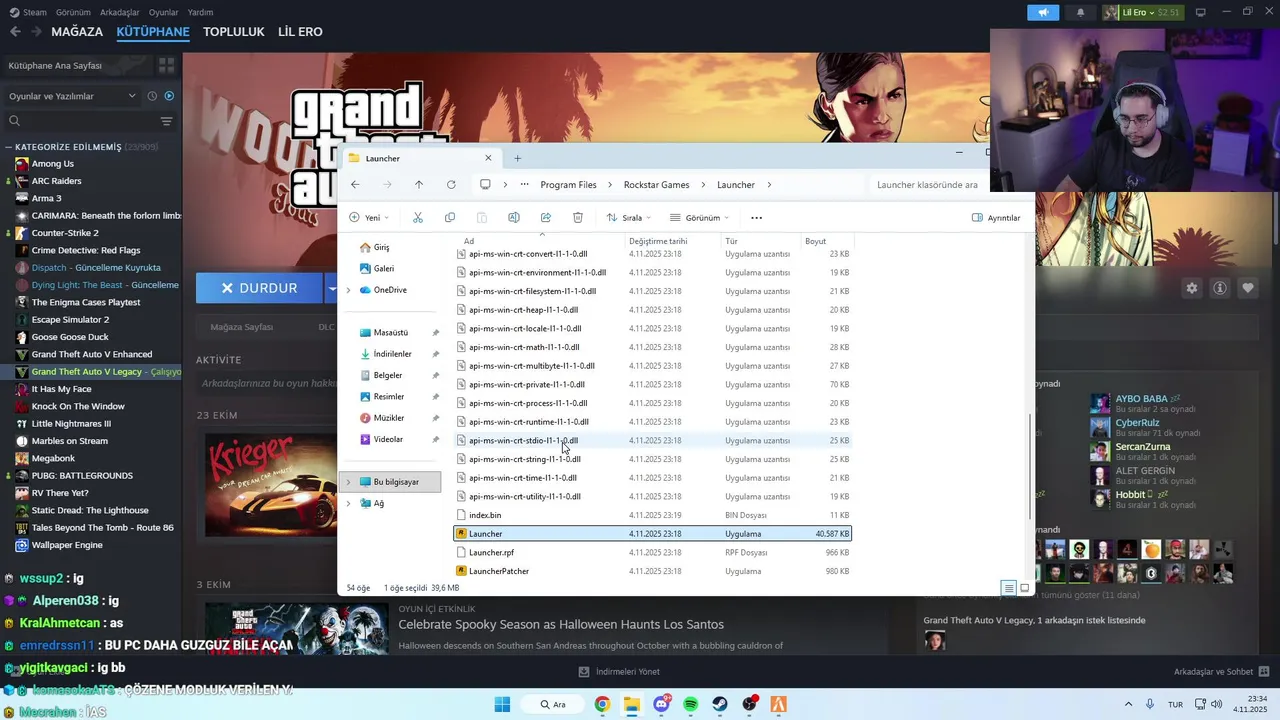The height and width of the screenshot is (720, 1280).
Task: Open the Yeni new item dropdown
Action: [369, 217]
